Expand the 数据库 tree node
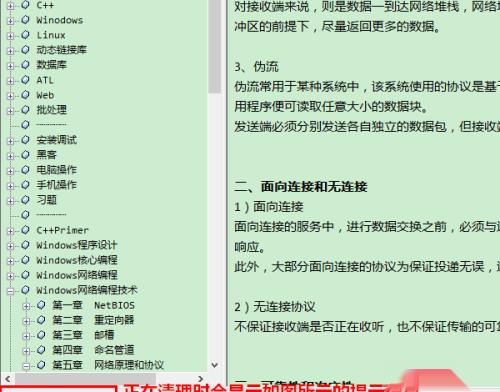Screen dimensions: 500x392 point(10,66)
